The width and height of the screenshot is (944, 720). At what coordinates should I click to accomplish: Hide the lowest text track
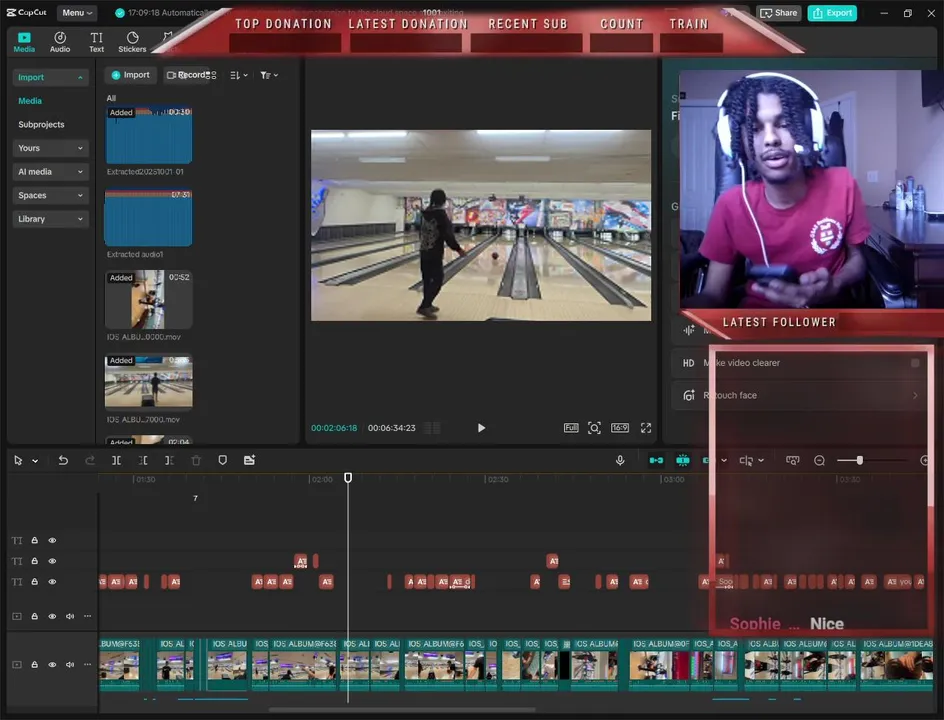point(52,582)
